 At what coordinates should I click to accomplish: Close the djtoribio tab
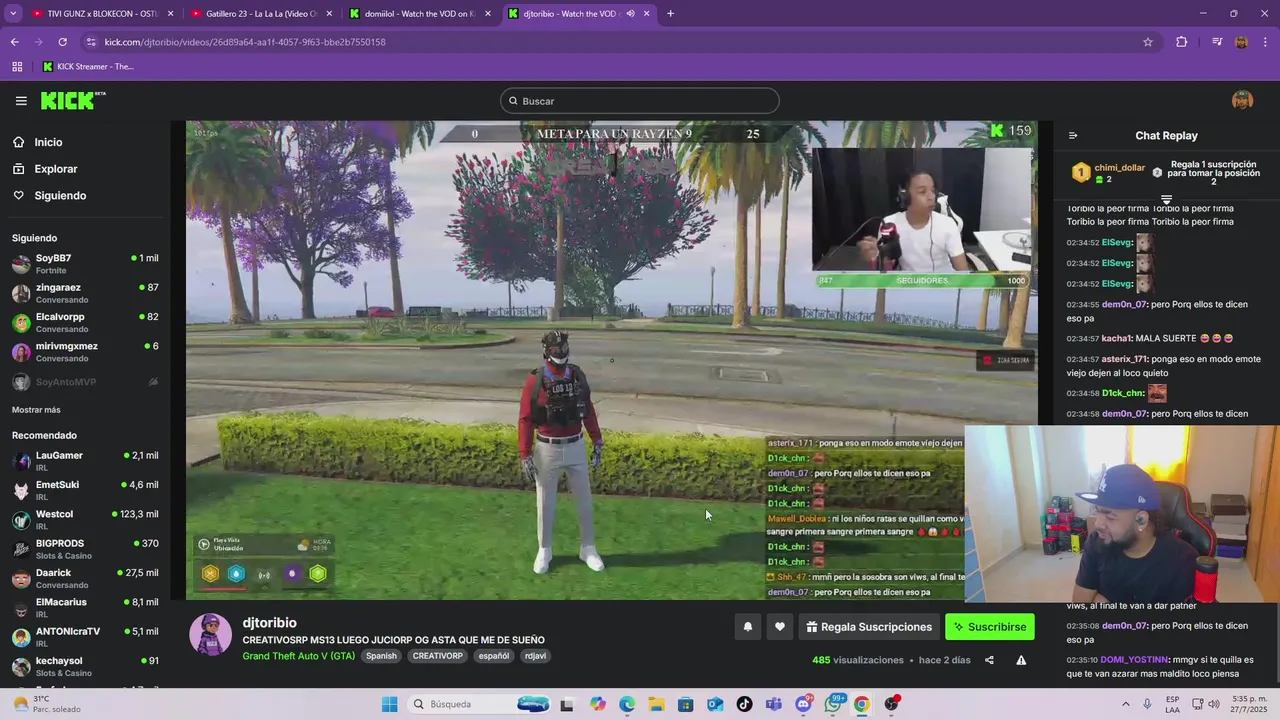tap(647, 14)
